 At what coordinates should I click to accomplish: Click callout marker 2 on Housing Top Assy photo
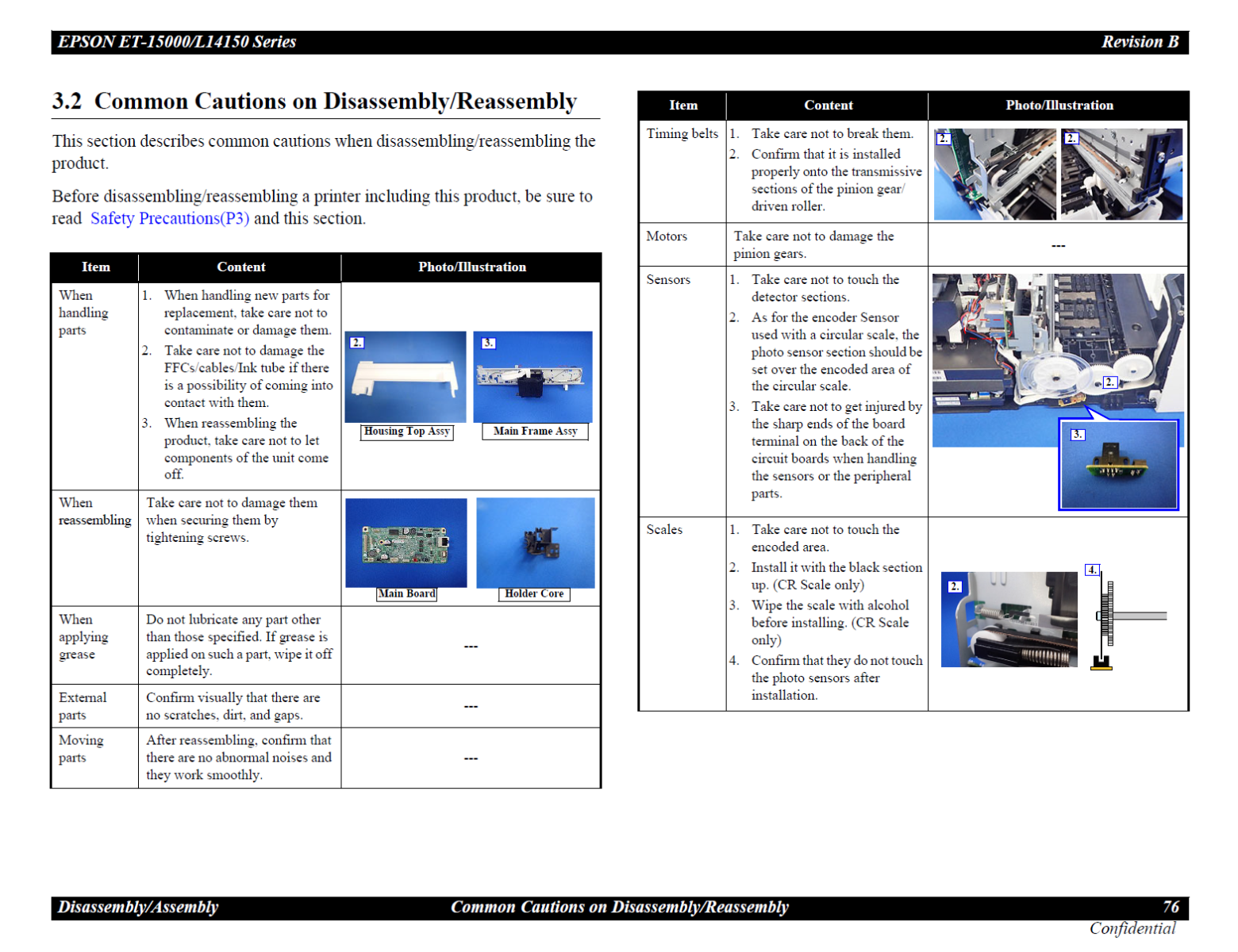pyautogui.click(x=357, y=343)
